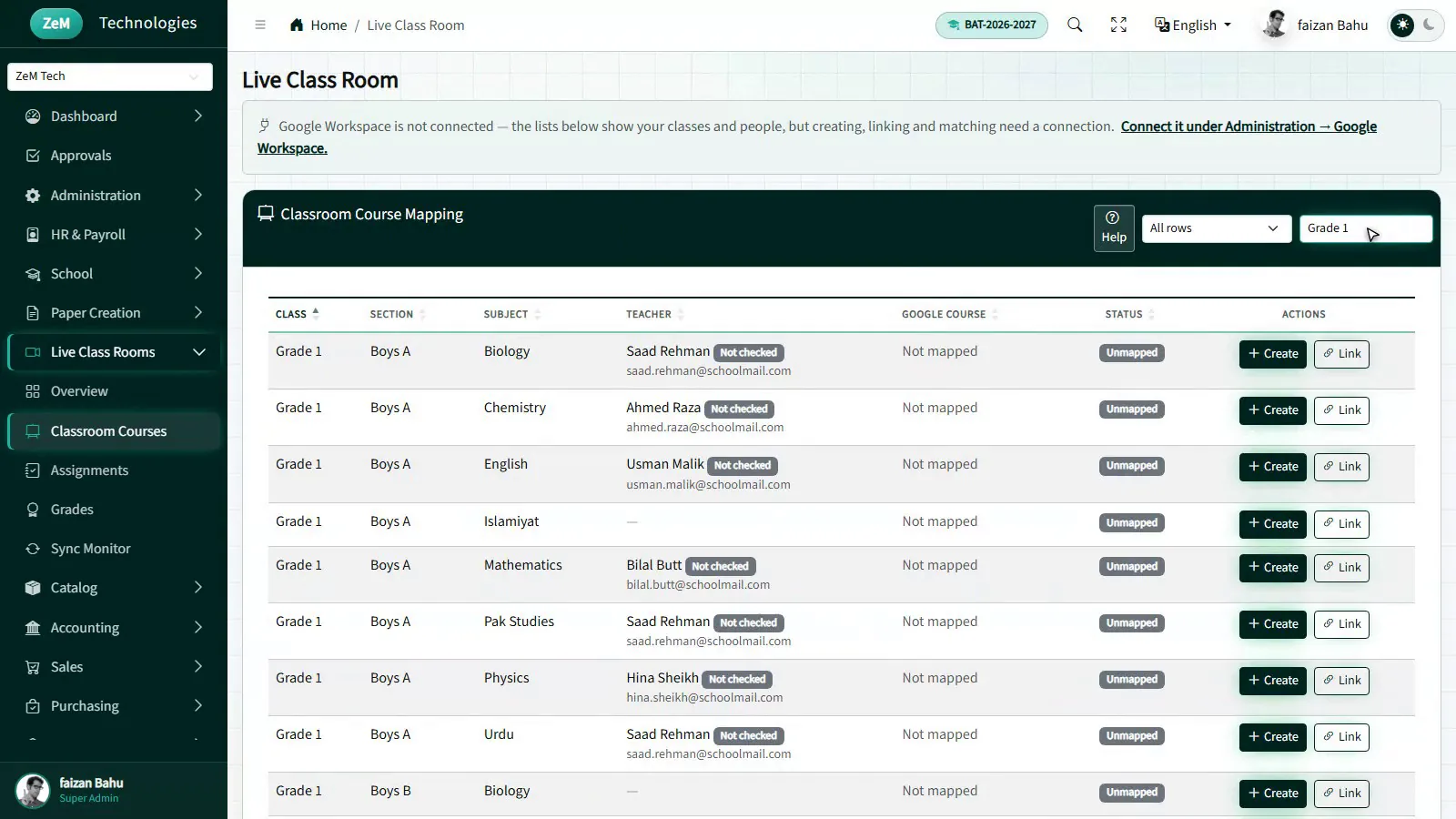
Task: Open the Assignments menu item
Action: [114, 470]
